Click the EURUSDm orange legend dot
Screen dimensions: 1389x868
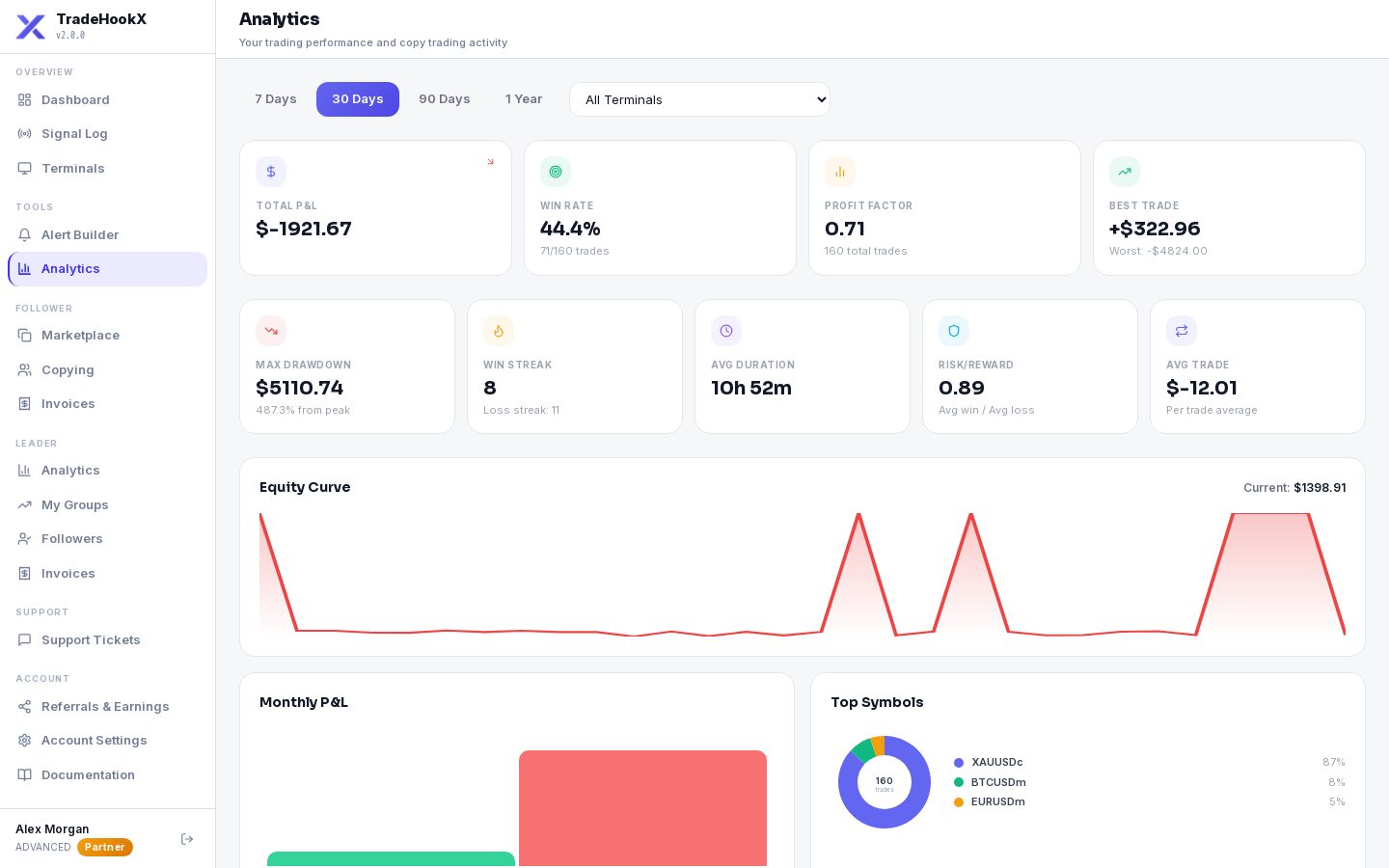(x=959, y=802)
